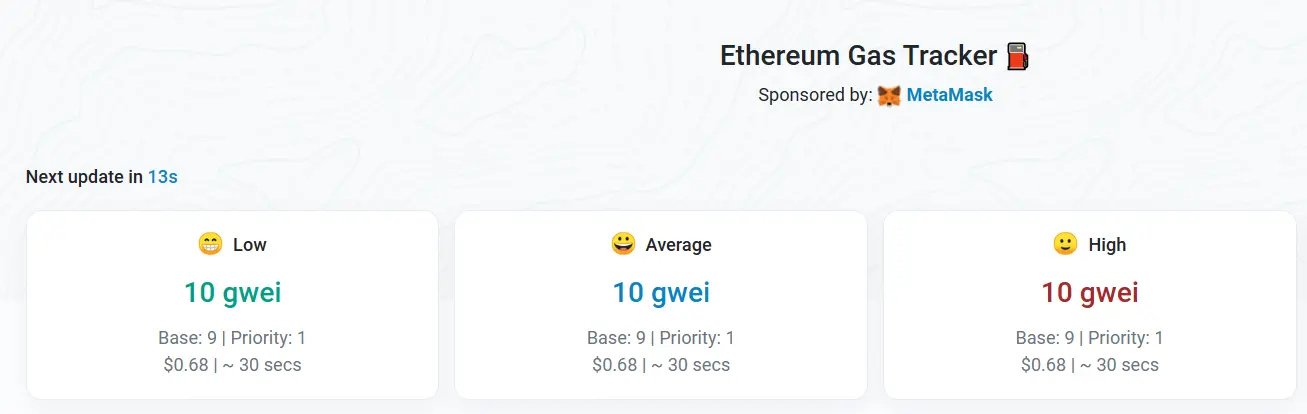Click the Ethereum Gas Tracker heading
Viewport: 1307px width, 414px height.
pos(858,56)
